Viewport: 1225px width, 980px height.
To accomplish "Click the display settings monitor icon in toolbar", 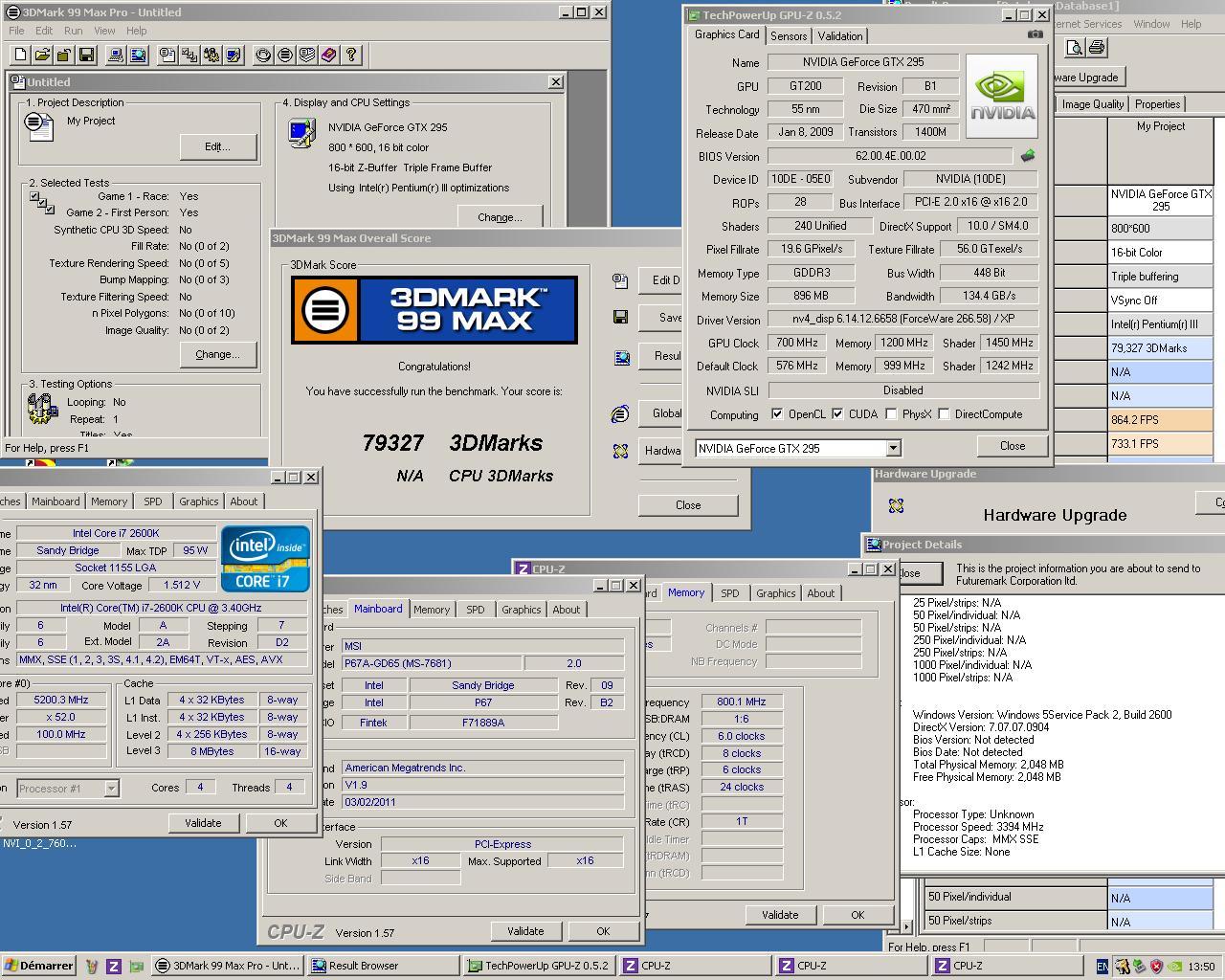I will [234, 56].
